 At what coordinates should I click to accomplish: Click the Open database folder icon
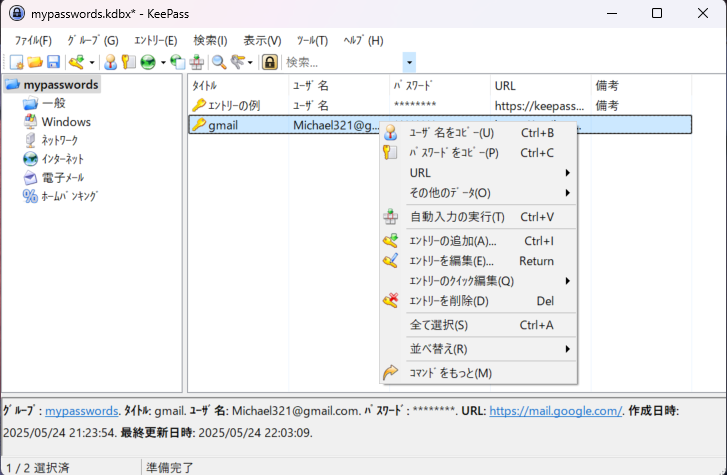coord(35,62)
